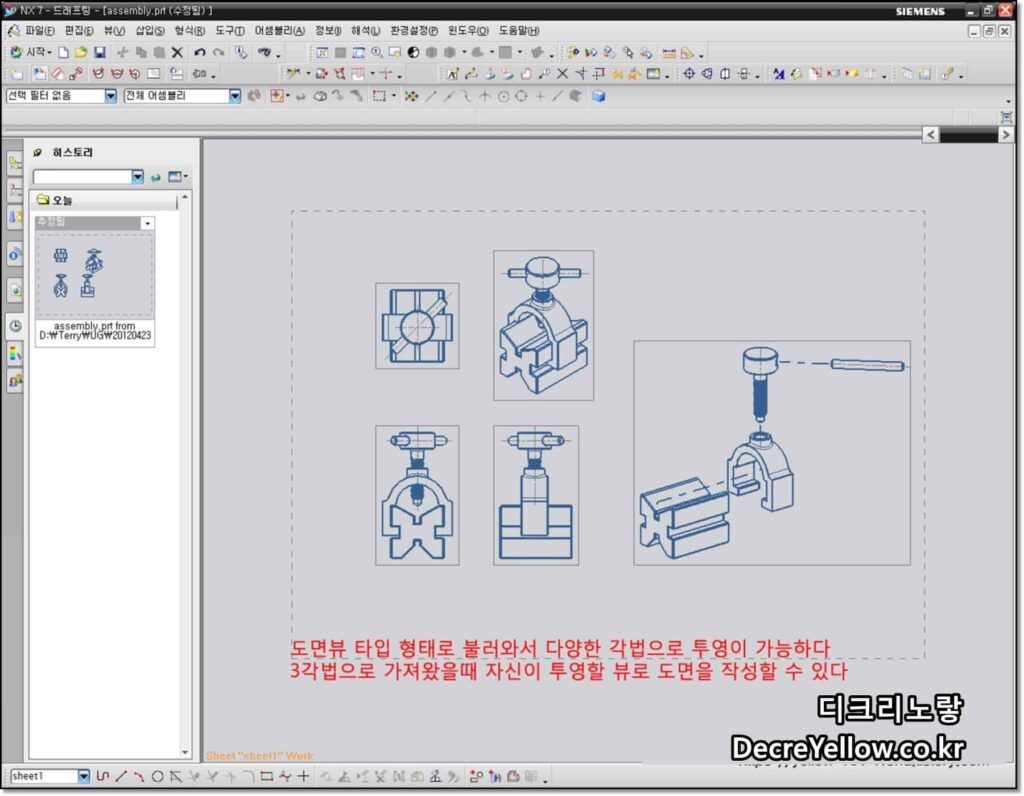The height and width of the screenshot is (796, 1024).
Task: Select the Arc sketch tool in bottom toolbar
Action: (x=138, y=776)
